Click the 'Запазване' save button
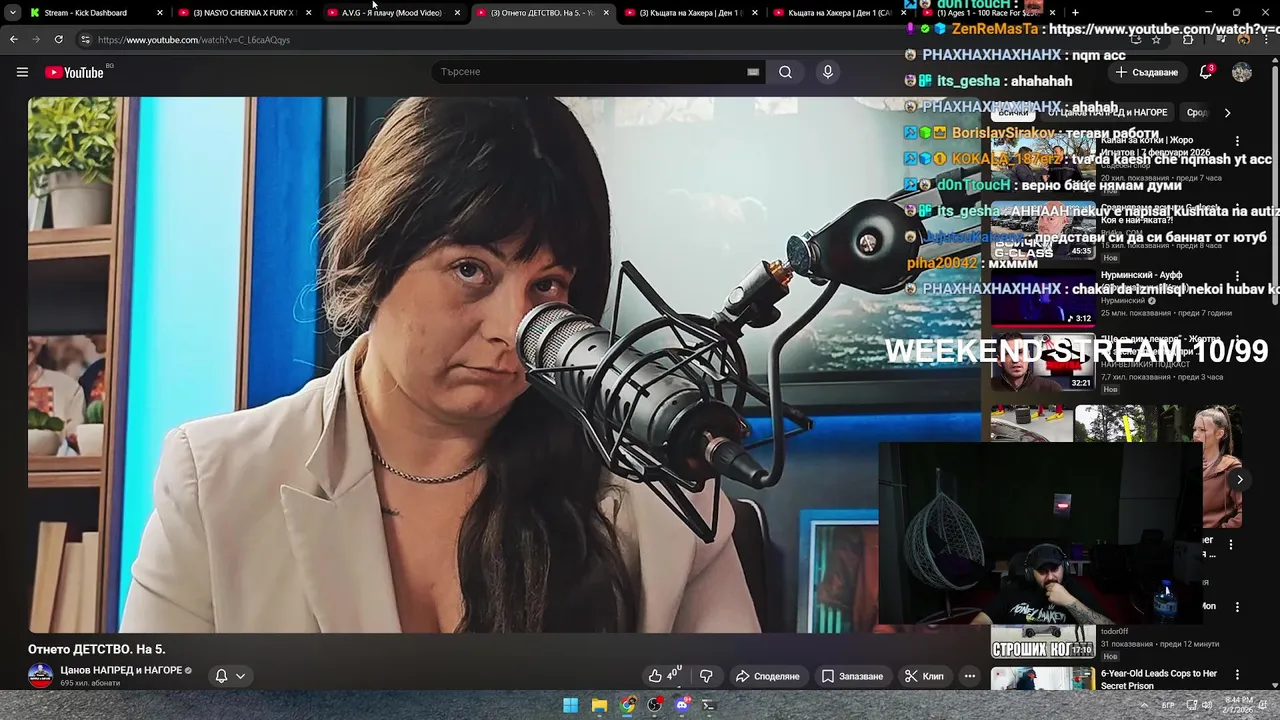Image resolution: width=1280 pixels, height=720 pixels. coord(853,676)
